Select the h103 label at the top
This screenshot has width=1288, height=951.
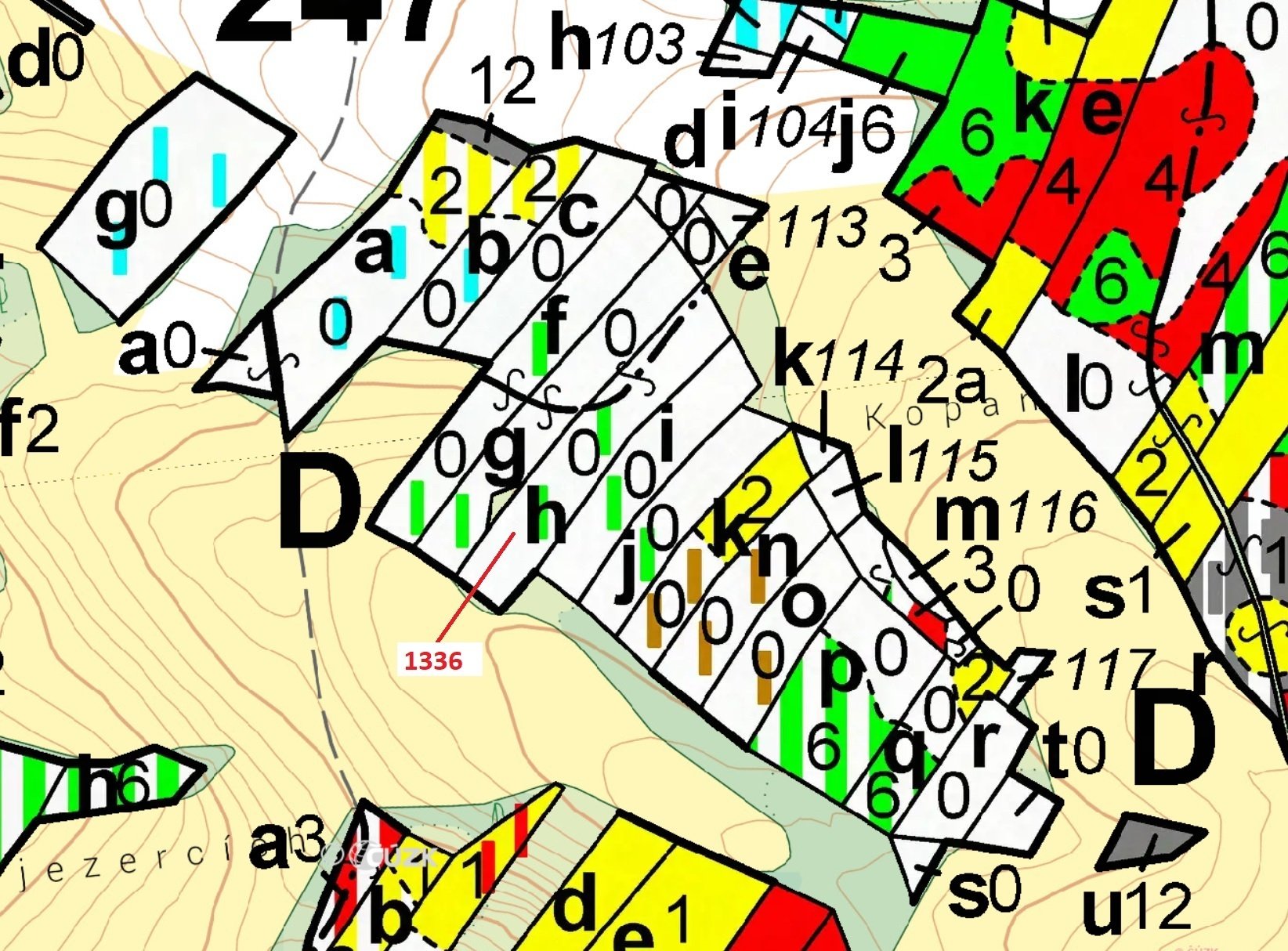click(x=617, y=43)
